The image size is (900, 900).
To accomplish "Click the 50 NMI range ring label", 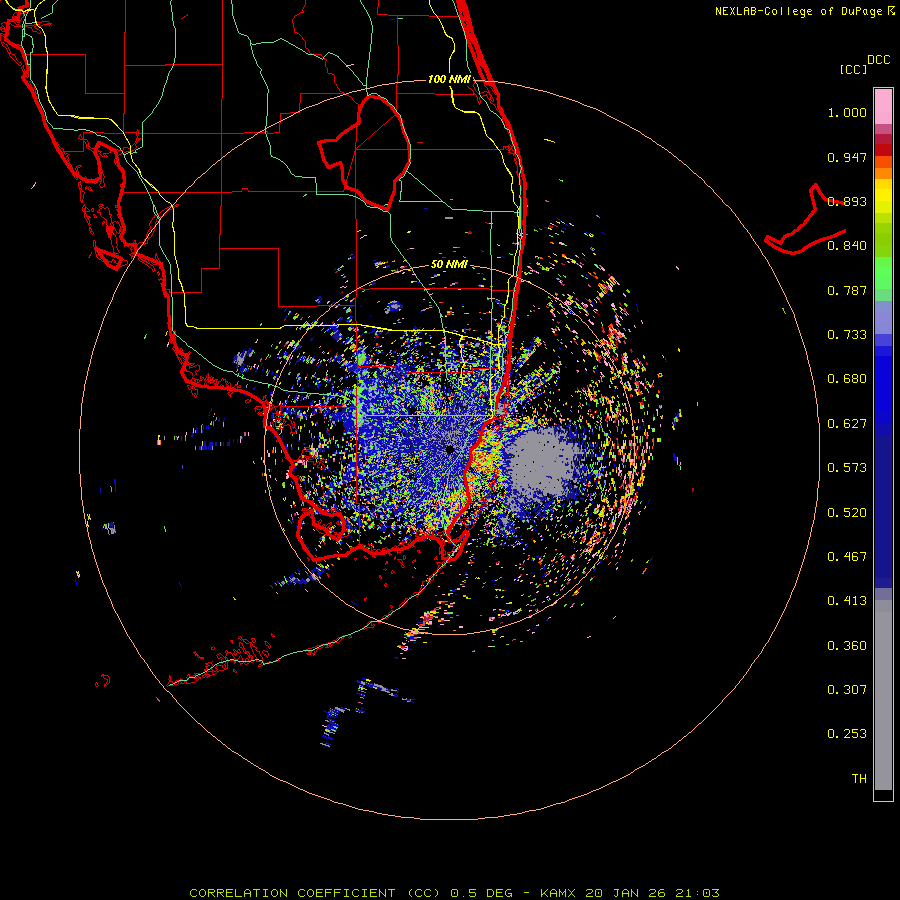I will click(x=449, y=264).
